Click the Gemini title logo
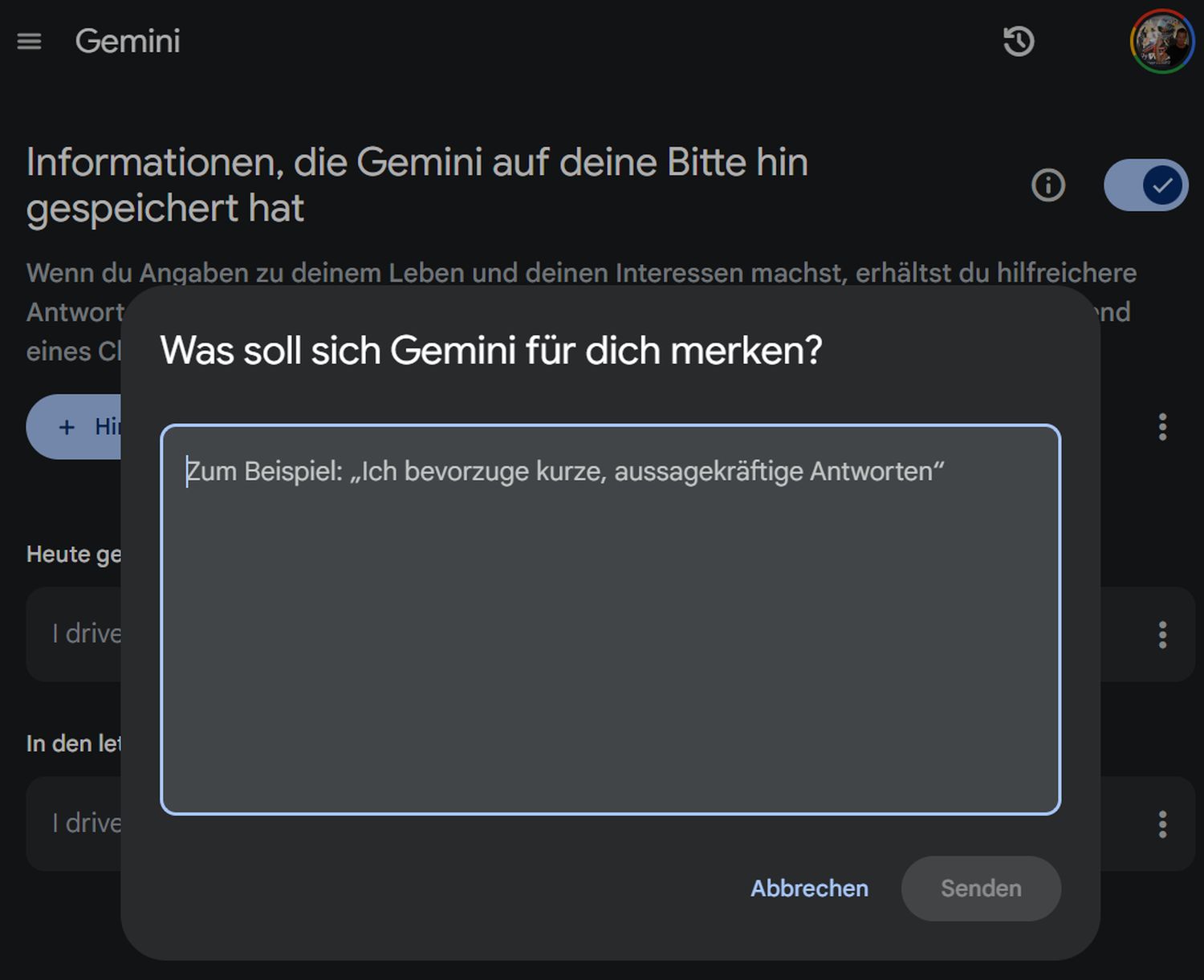 click(x=128, y=41)
